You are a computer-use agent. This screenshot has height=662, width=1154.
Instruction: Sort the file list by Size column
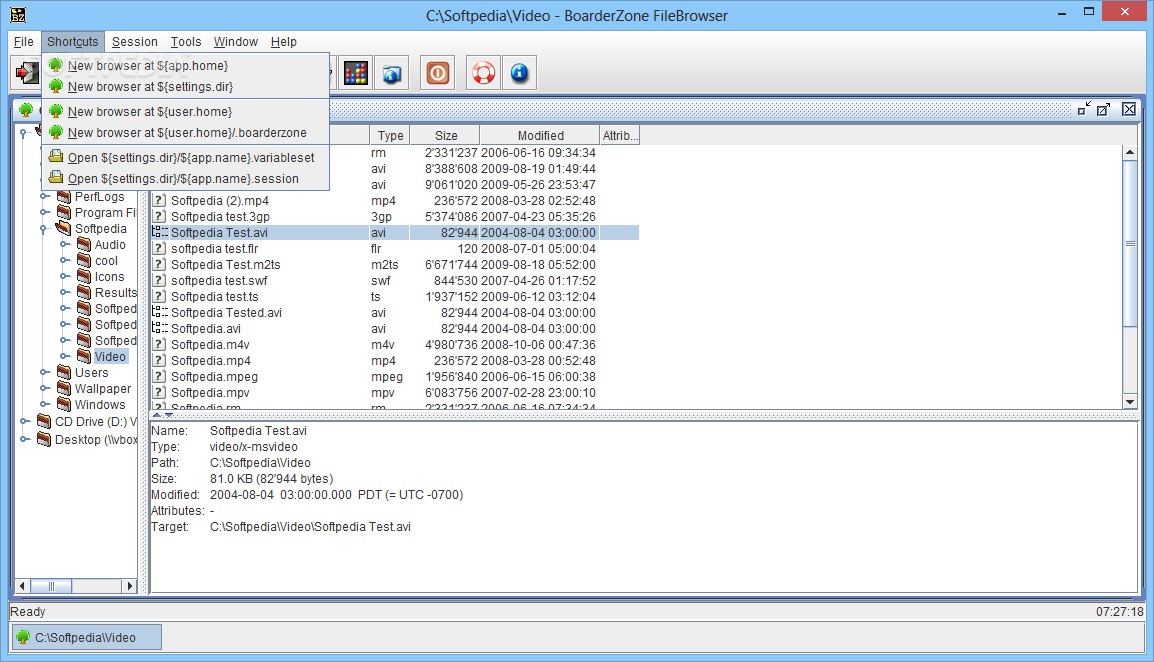pyautogui.click(x=445, y=135)
